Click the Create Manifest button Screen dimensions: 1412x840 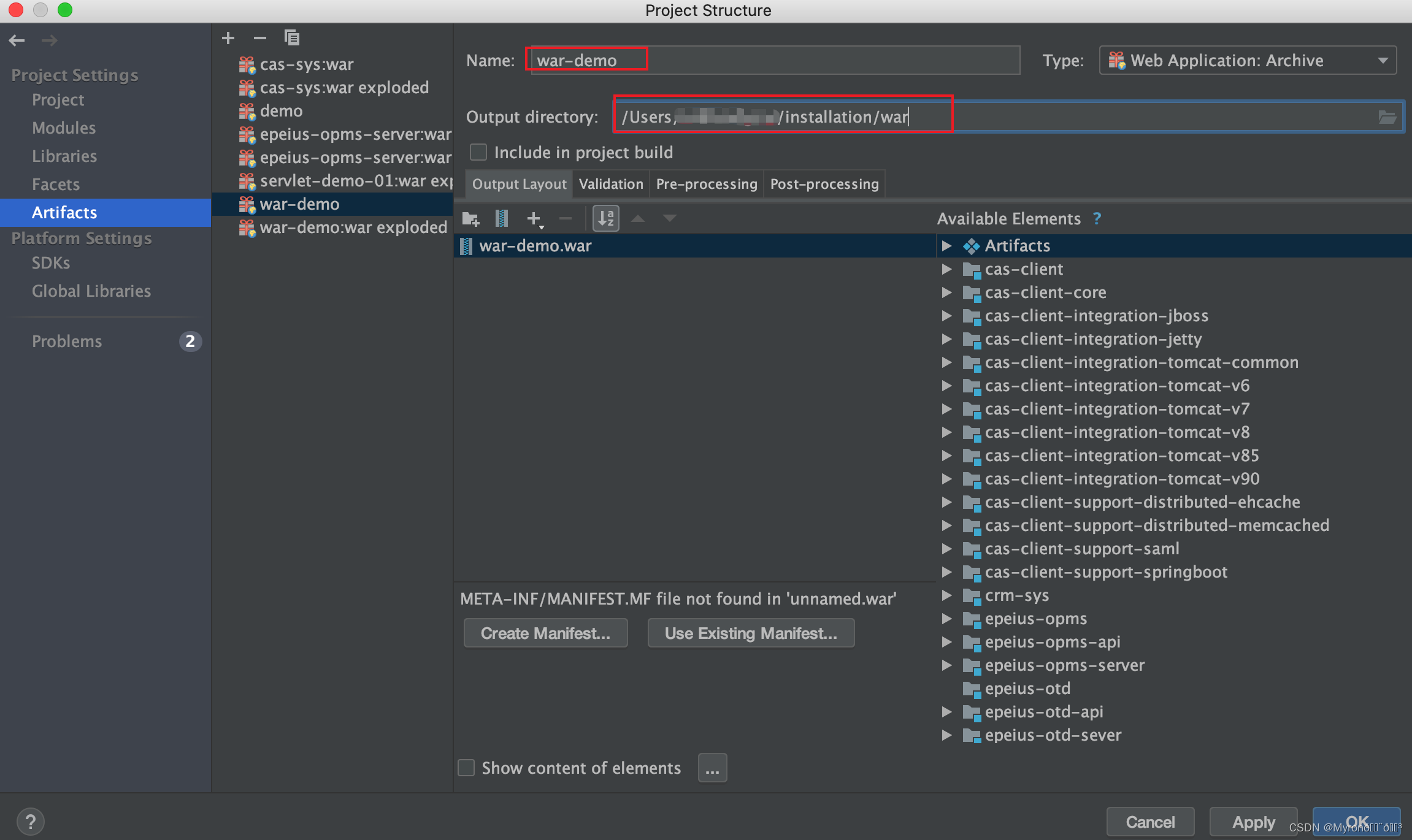point(545,633)
